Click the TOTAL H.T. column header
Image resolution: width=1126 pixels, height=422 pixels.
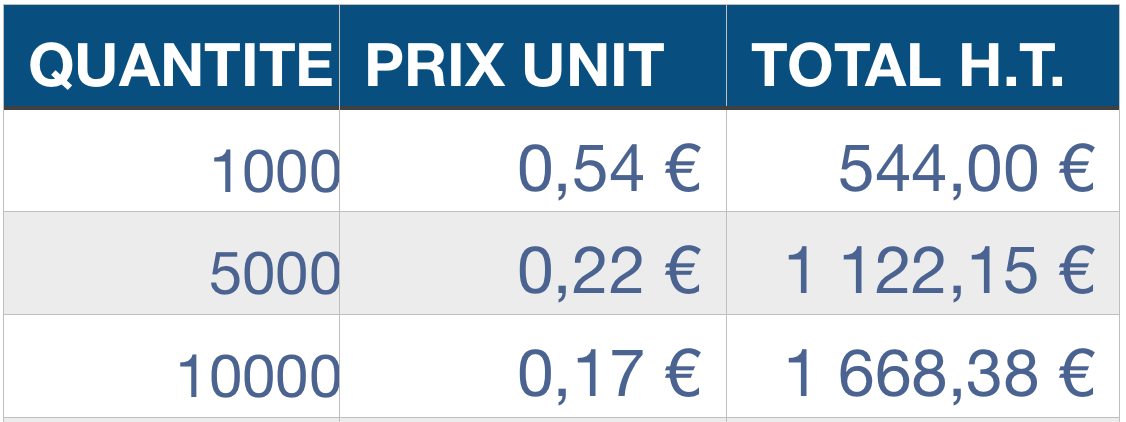click(907, 65)
